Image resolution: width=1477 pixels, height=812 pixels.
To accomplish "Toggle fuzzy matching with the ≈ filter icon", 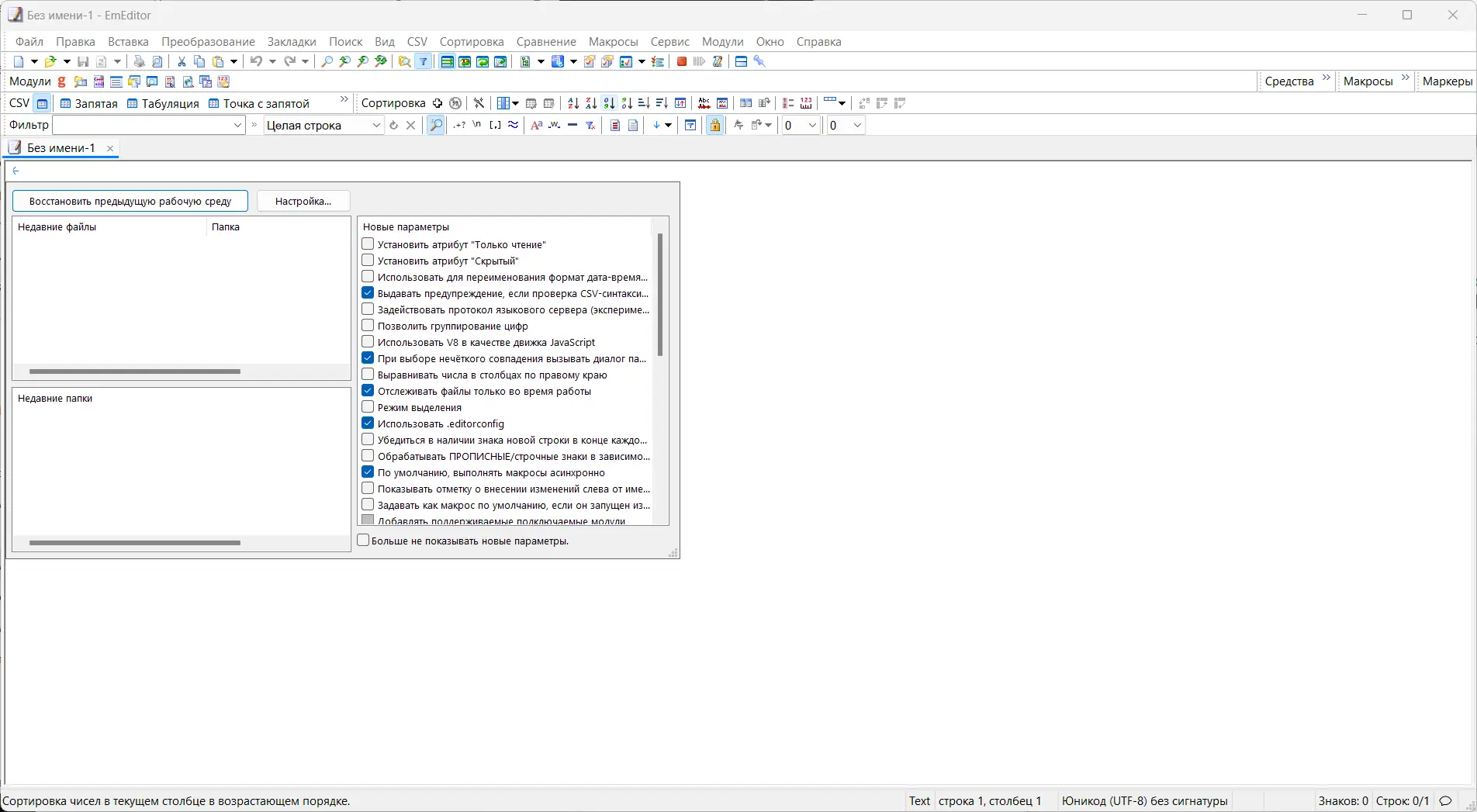I will click(513, 125).
